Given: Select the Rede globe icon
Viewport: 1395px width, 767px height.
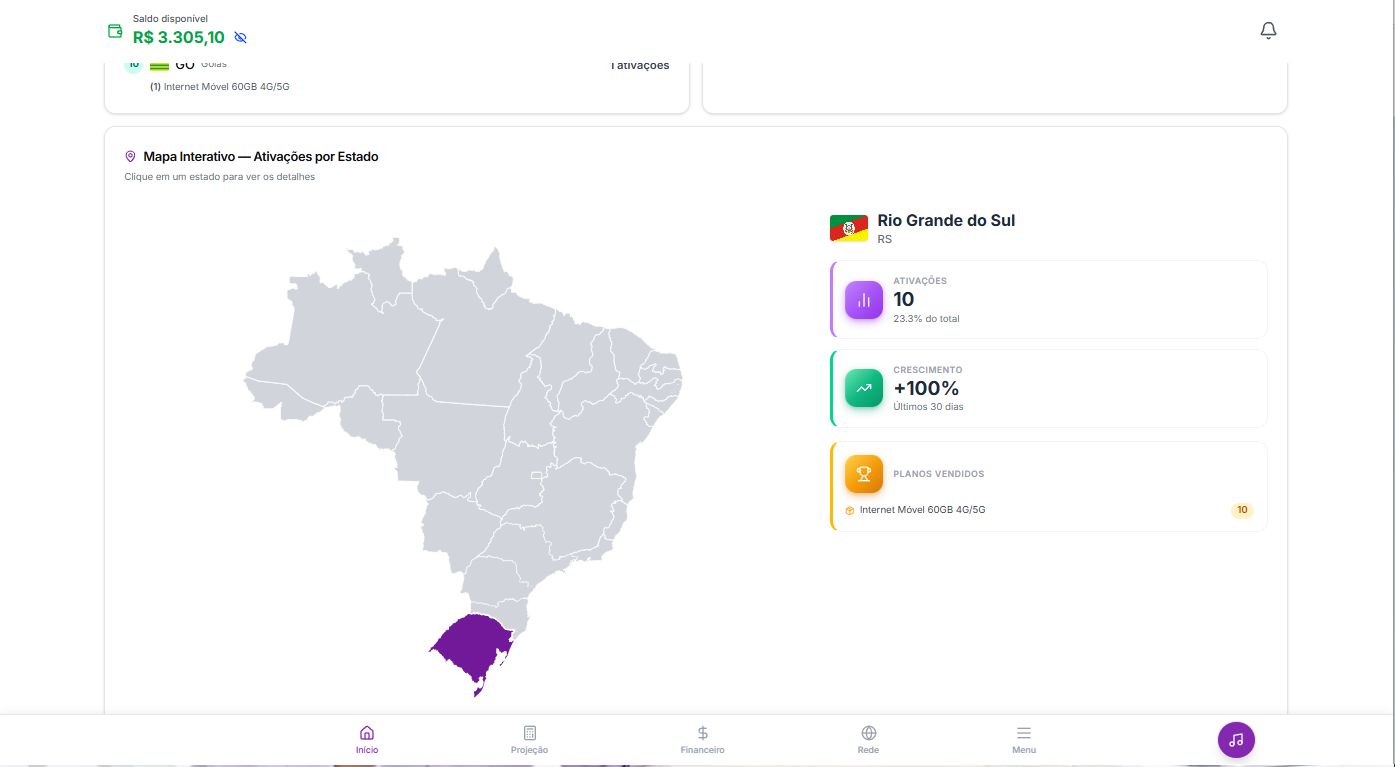Looking at the screenshot, I should click(x=868, y=732).
